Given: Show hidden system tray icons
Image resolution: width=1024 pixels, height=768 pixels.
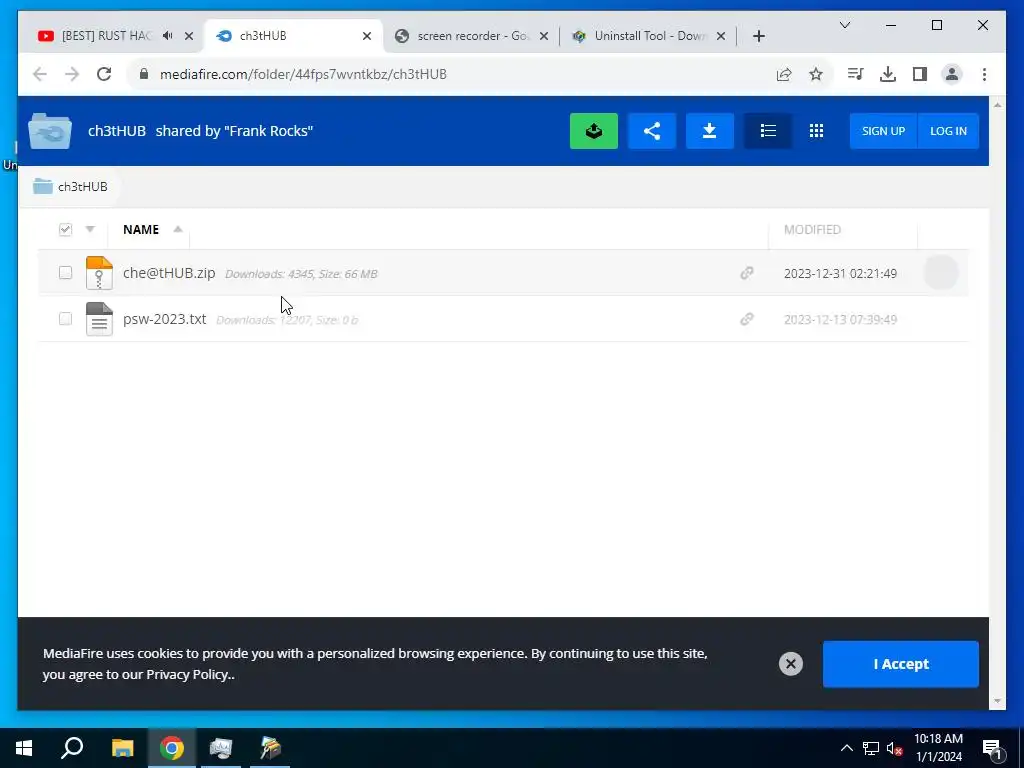Looking at the screenshot, I should click(846, 748).
